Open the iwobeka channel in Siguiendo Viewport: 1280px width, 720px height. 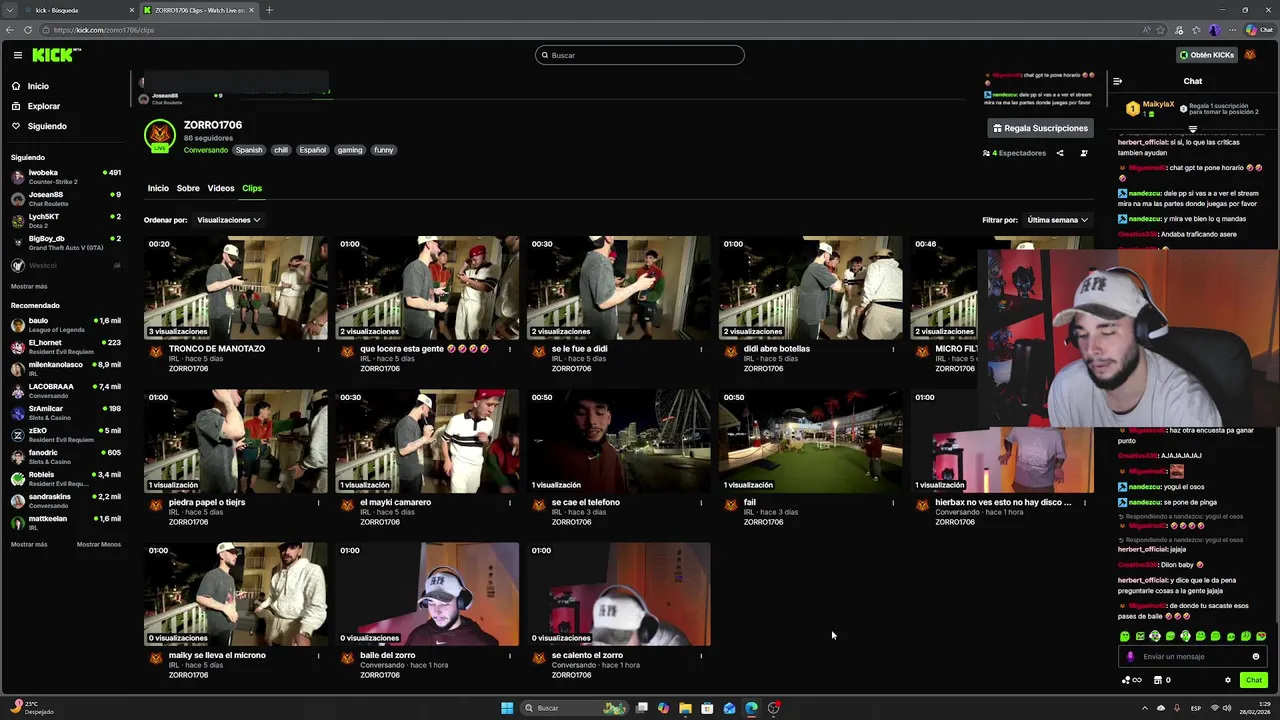point(65,177)
